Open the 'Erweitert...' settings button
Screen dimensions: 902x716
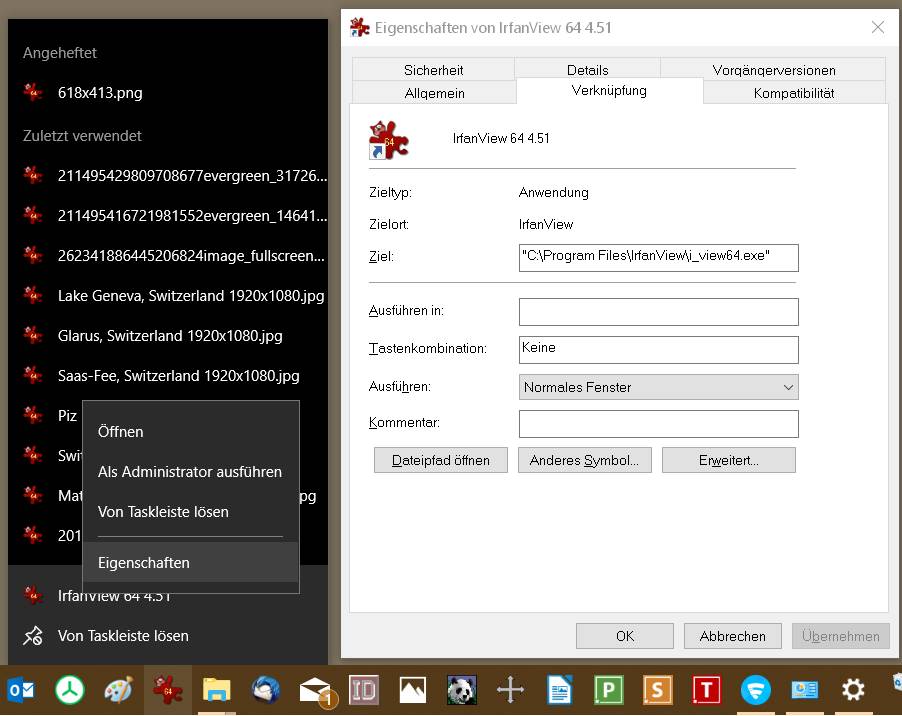tap(728, 460)
